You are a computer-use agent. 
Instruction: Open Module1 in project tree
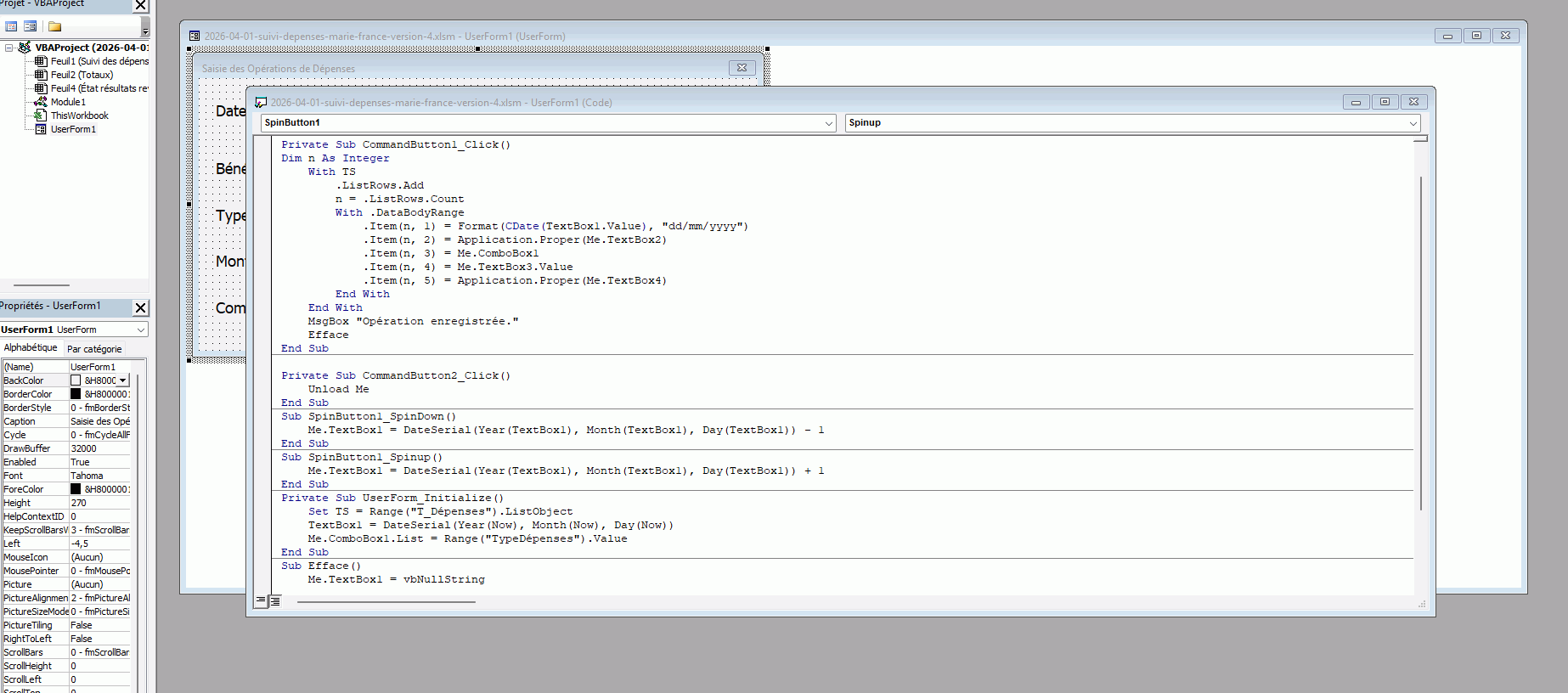pyautogui.click(x=68, y=102)
